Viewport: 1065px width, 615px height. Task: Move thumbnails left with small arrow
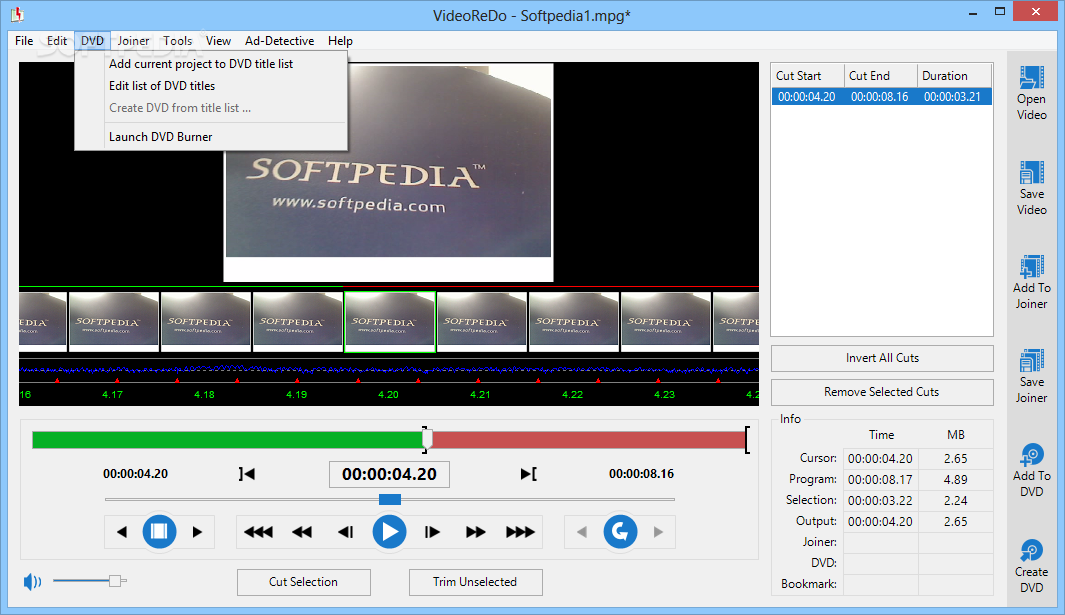[122, 532]
